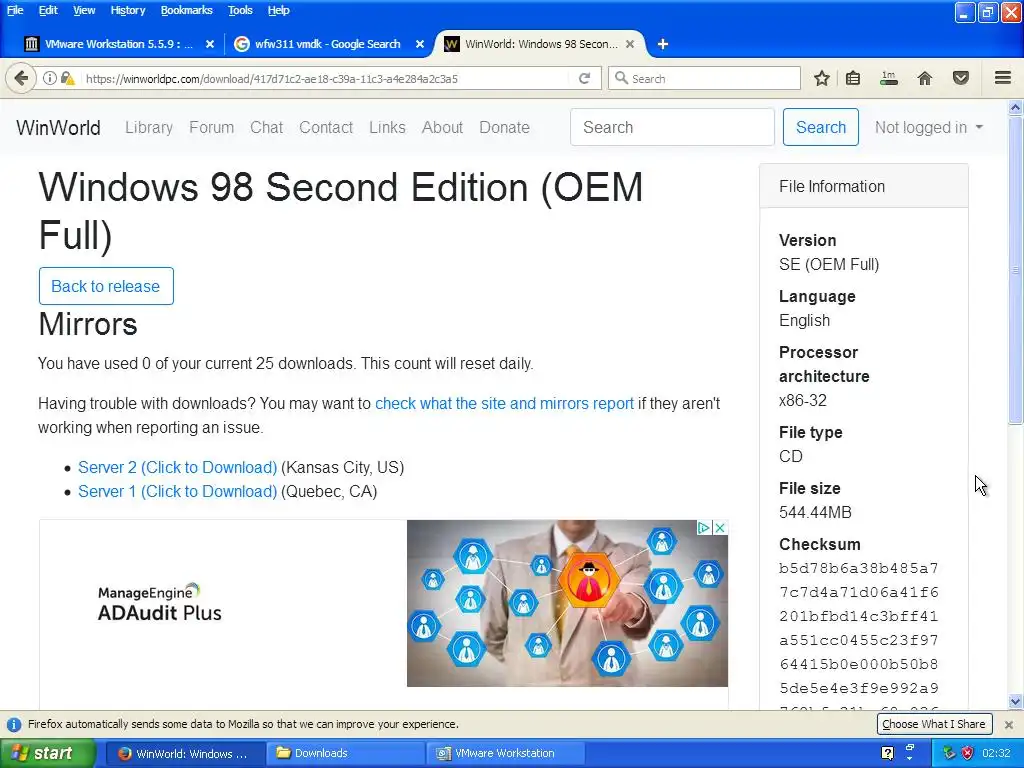Open site information icon in address bar
The image size is (1024, 768).
(50, 78)
